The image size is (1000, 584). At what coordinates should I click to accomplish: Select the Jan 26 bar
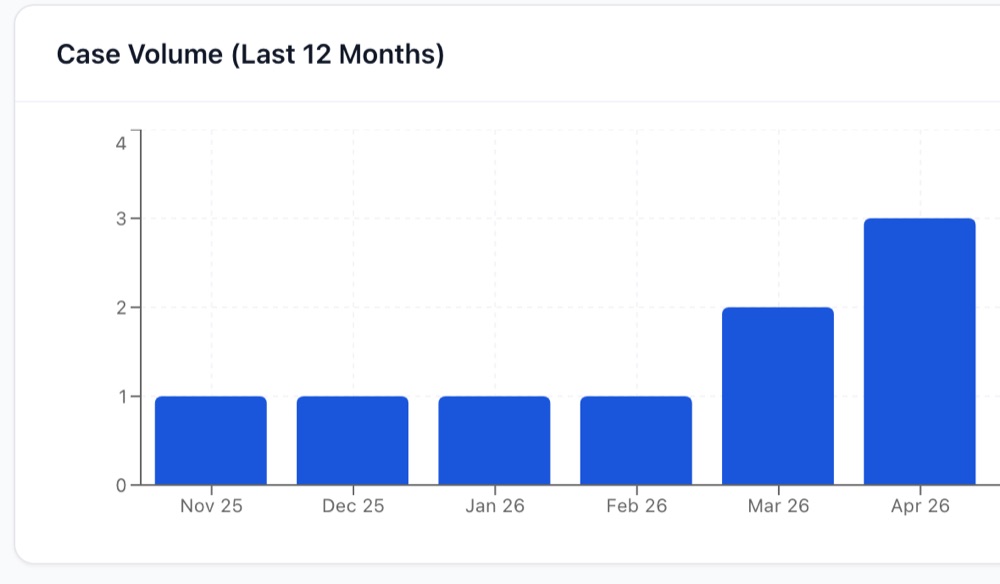(494, 441)
